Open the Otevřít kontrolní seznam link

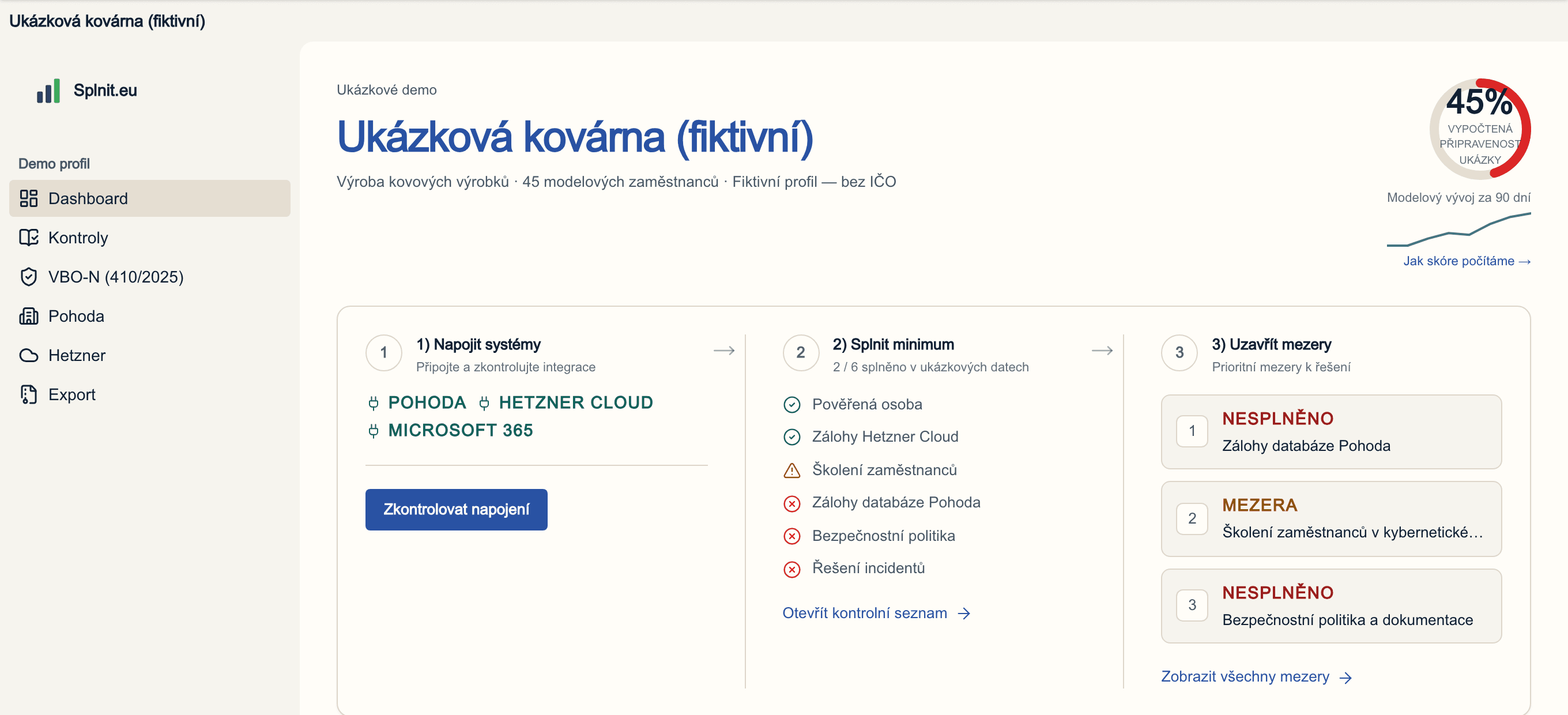876,614
